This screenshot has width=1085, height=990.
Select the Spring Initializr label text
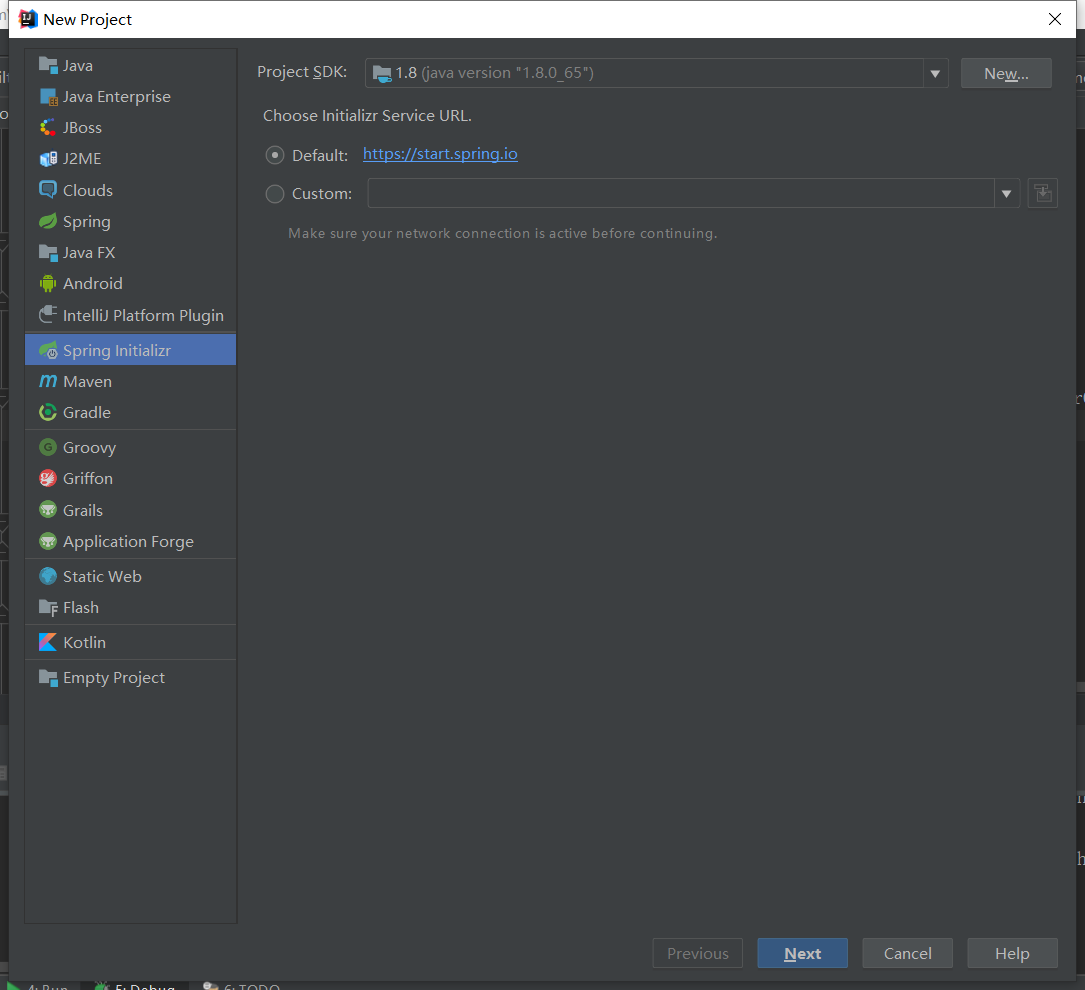(x=116, y=351)
